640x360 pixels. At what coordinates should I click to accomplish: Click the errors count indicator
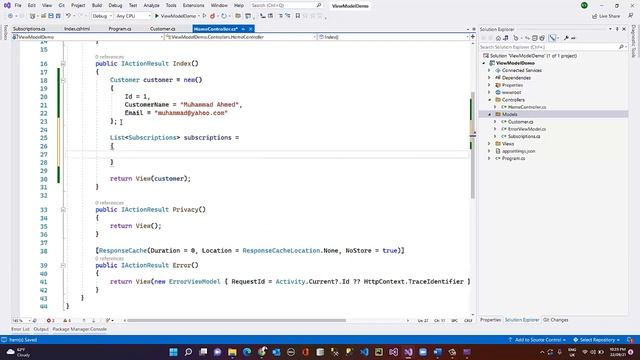[51, 321]
